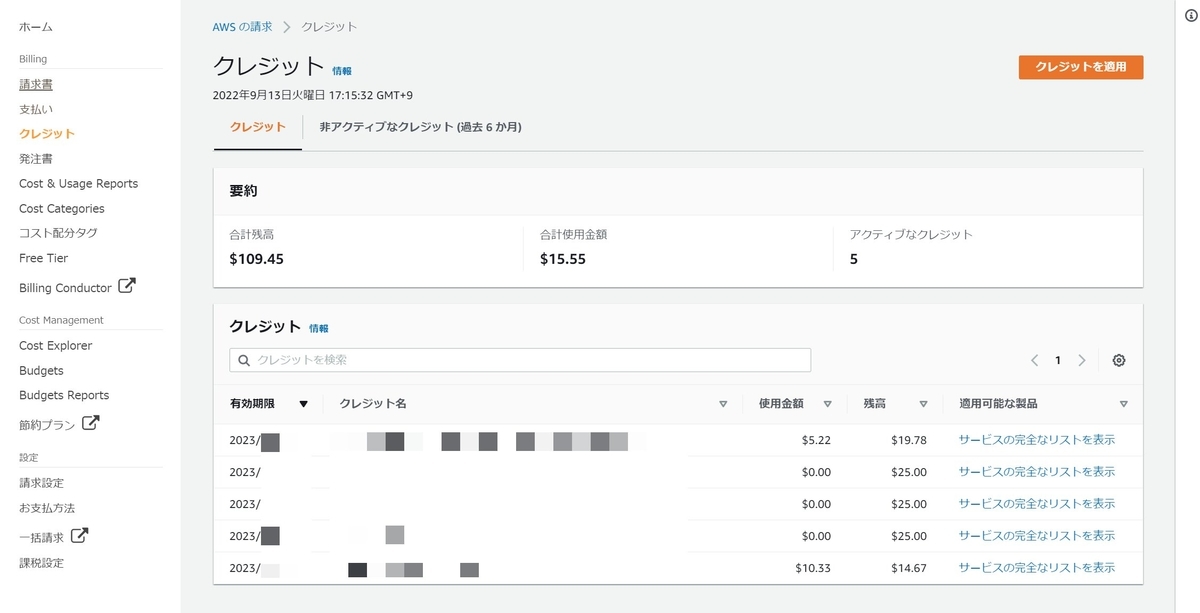Click the $5.22 used amount cell
Image resolution: width=1200 pixels, height=613 pixels.
816,440
